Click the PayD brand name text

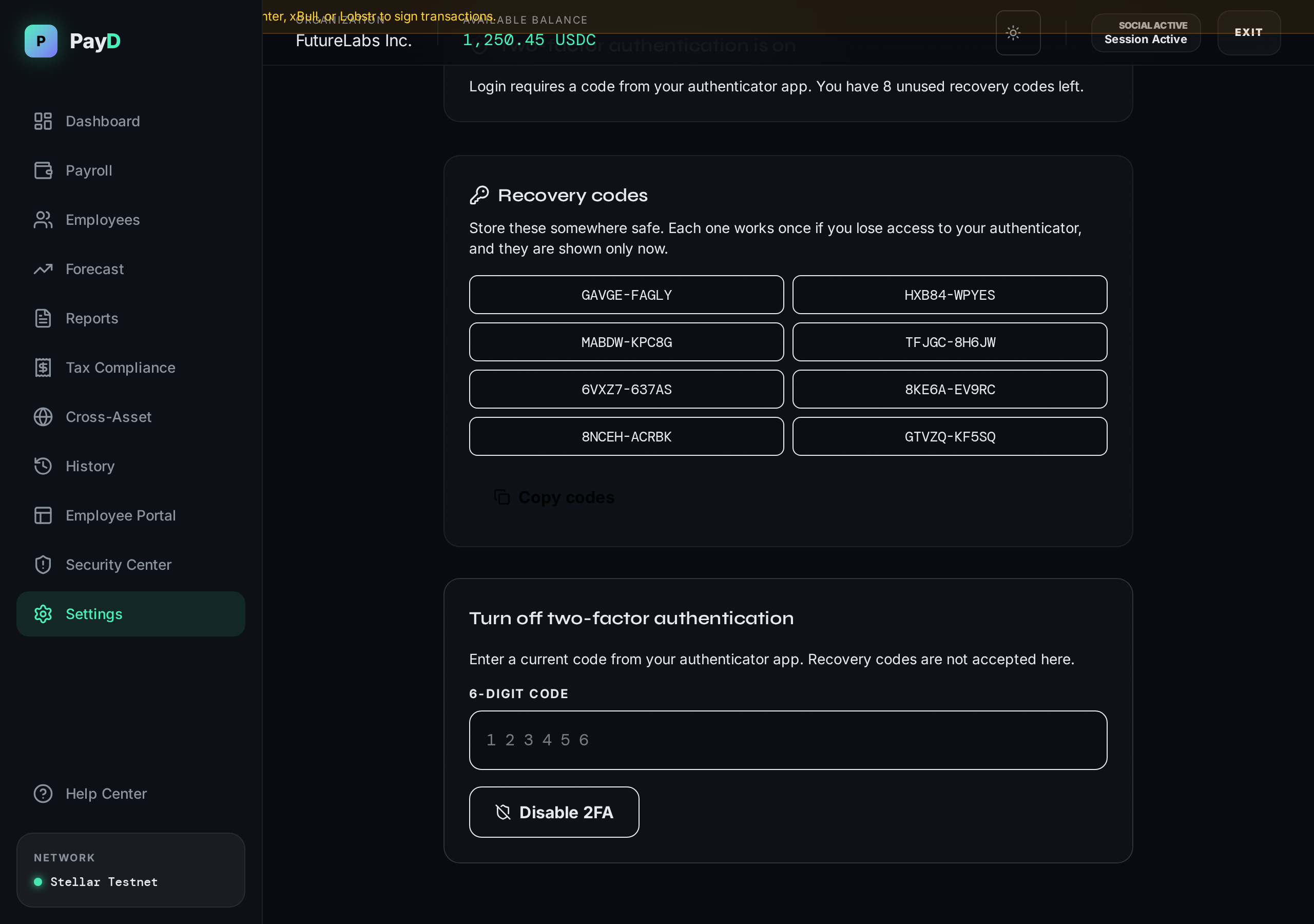click(95, 41)
